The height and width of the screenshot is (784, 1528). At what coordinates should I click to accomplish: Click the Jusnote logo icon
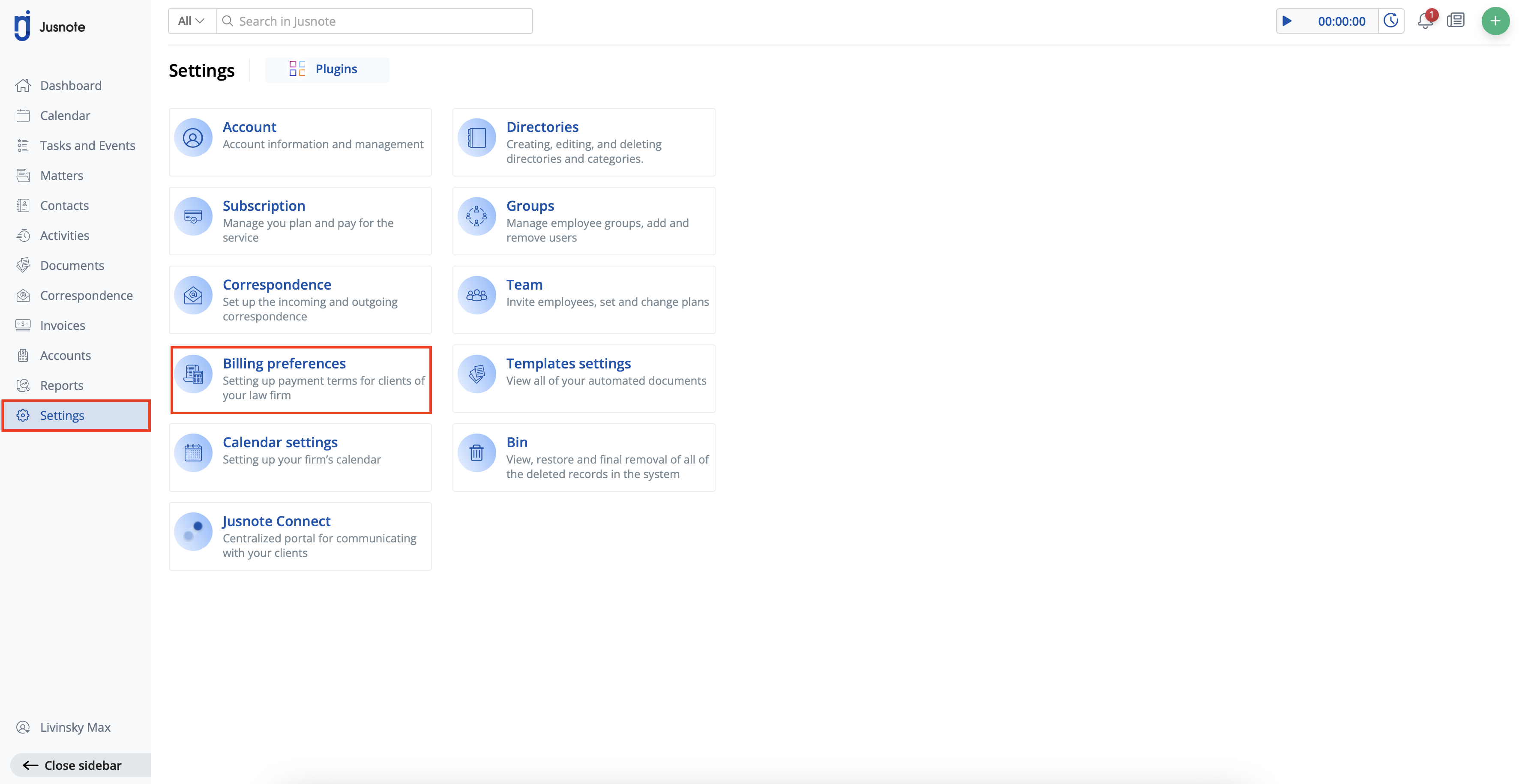(22, 26)
